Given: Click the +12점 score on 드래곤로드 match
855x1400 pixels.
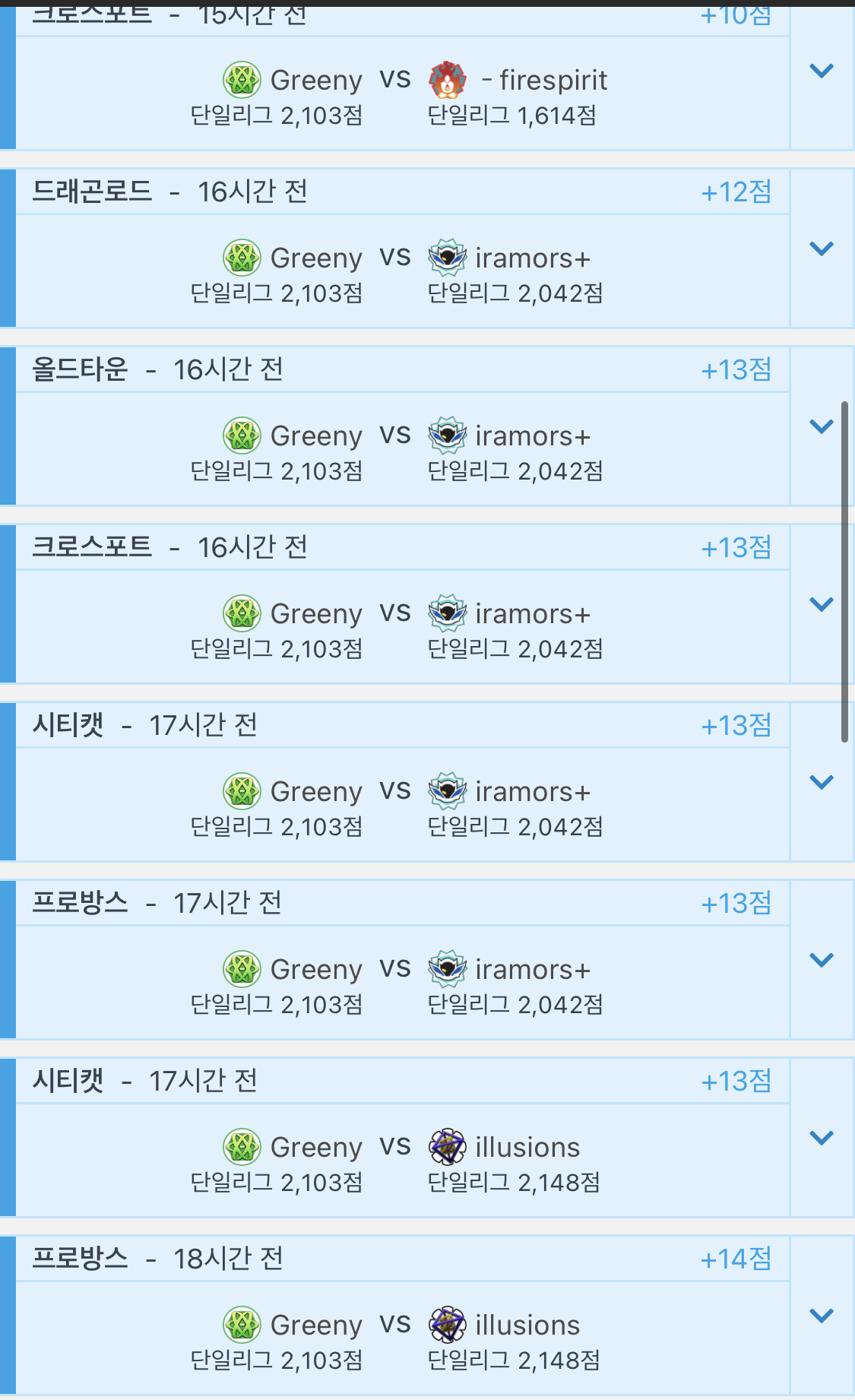Looking at the screenshot, I should (x=736, y=192).
